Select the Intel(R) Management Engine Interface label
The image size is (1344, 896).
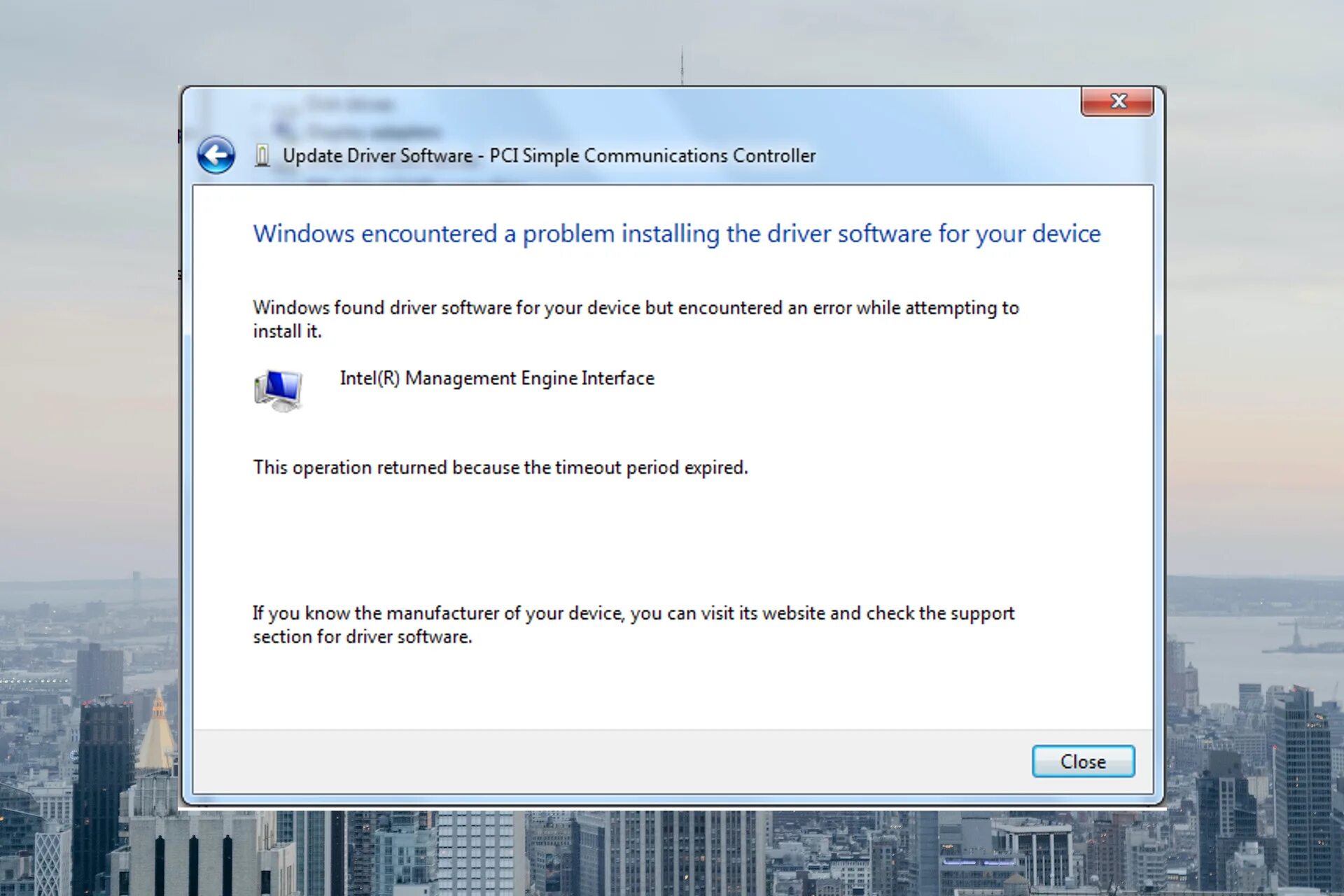pyautogui.click(x=497, y=379)
